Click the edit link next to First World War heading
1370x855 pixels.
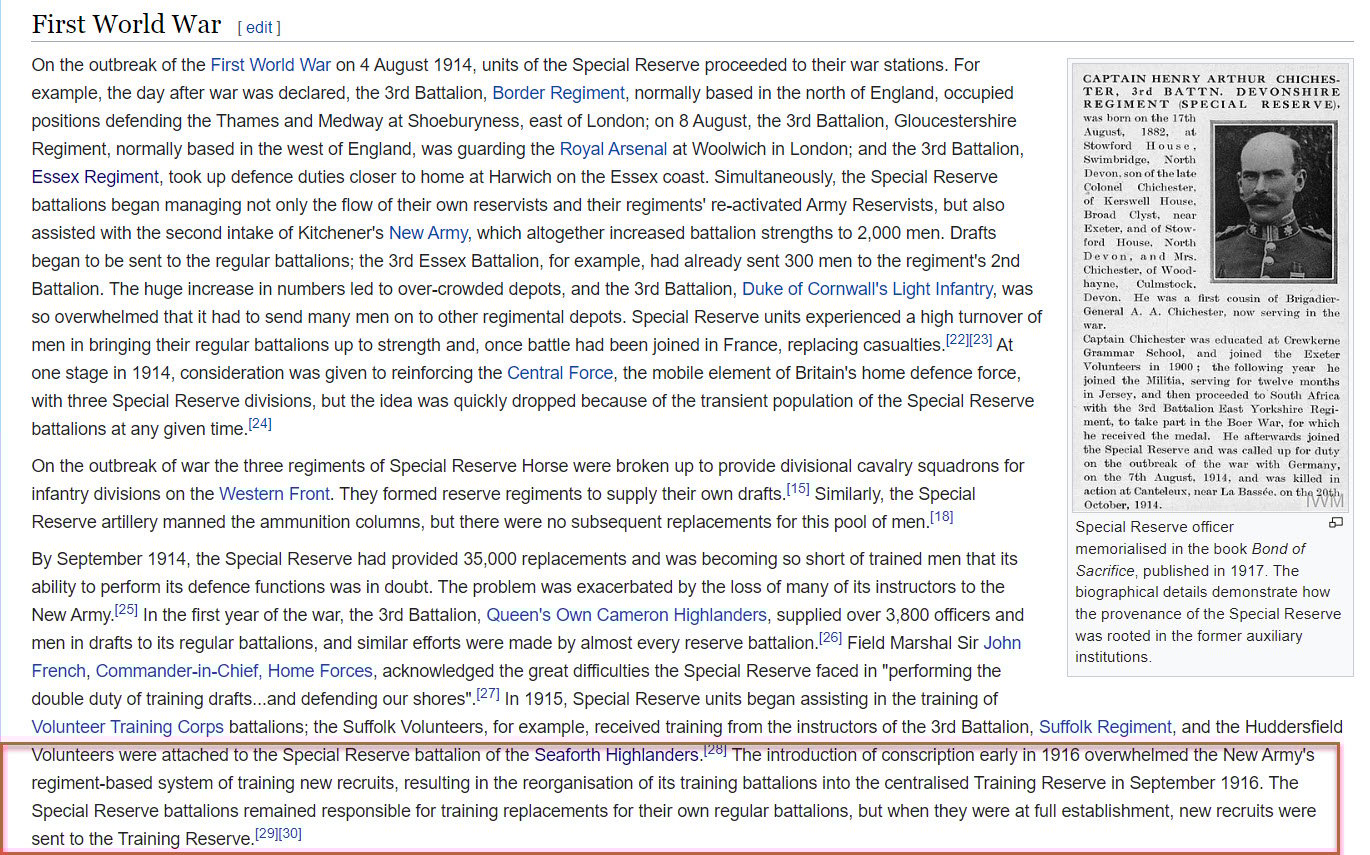[x=259, y=27]
